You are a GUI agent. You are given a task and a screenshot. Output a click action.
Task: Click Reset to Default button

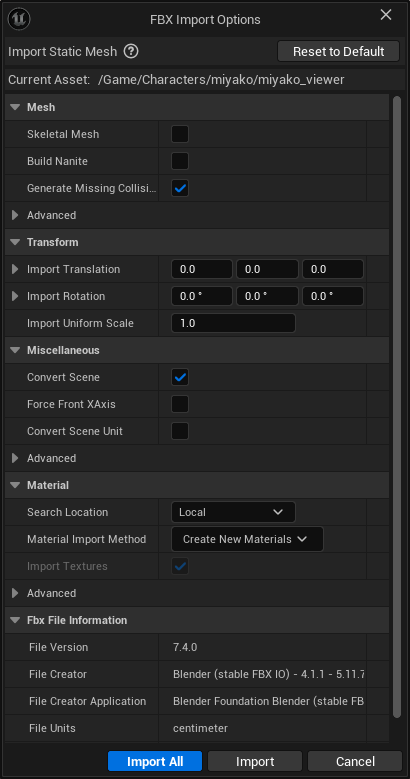338,51
